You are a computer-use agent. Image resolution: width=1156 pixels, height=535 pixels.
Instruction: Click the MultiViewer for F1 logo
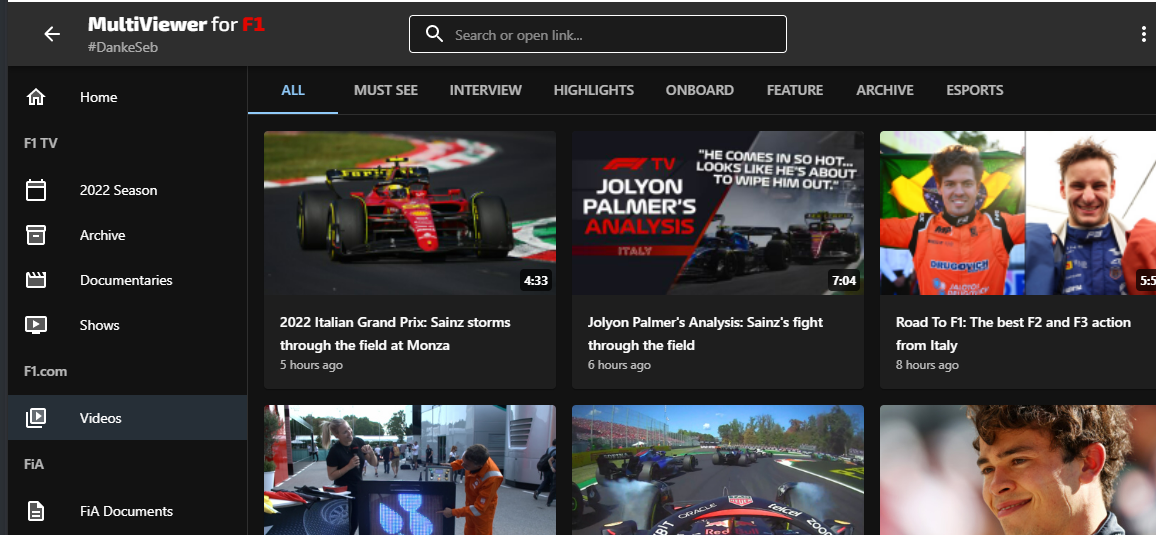coord(176,24)
